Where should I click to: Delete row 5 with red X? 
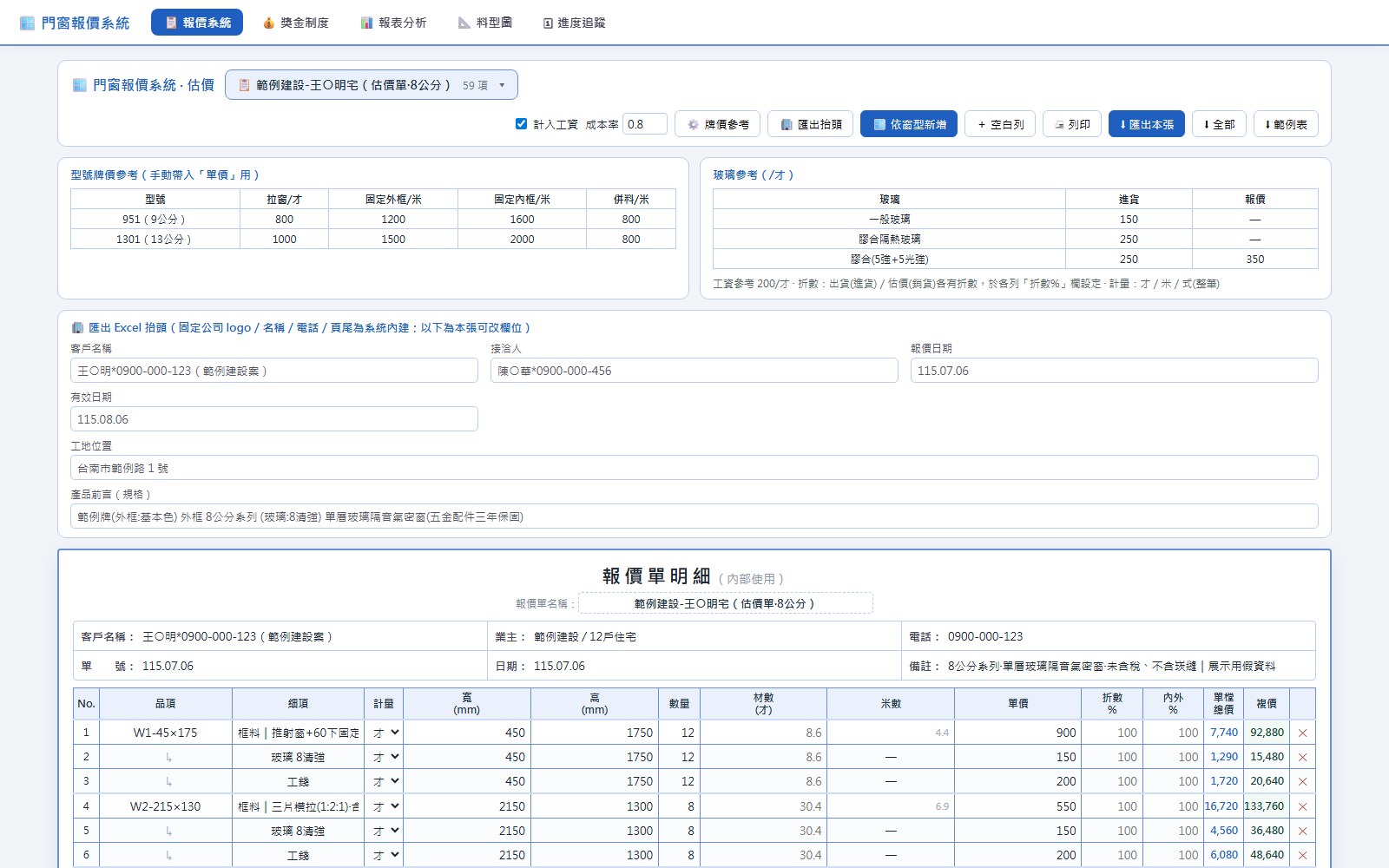coord(1302,831)
